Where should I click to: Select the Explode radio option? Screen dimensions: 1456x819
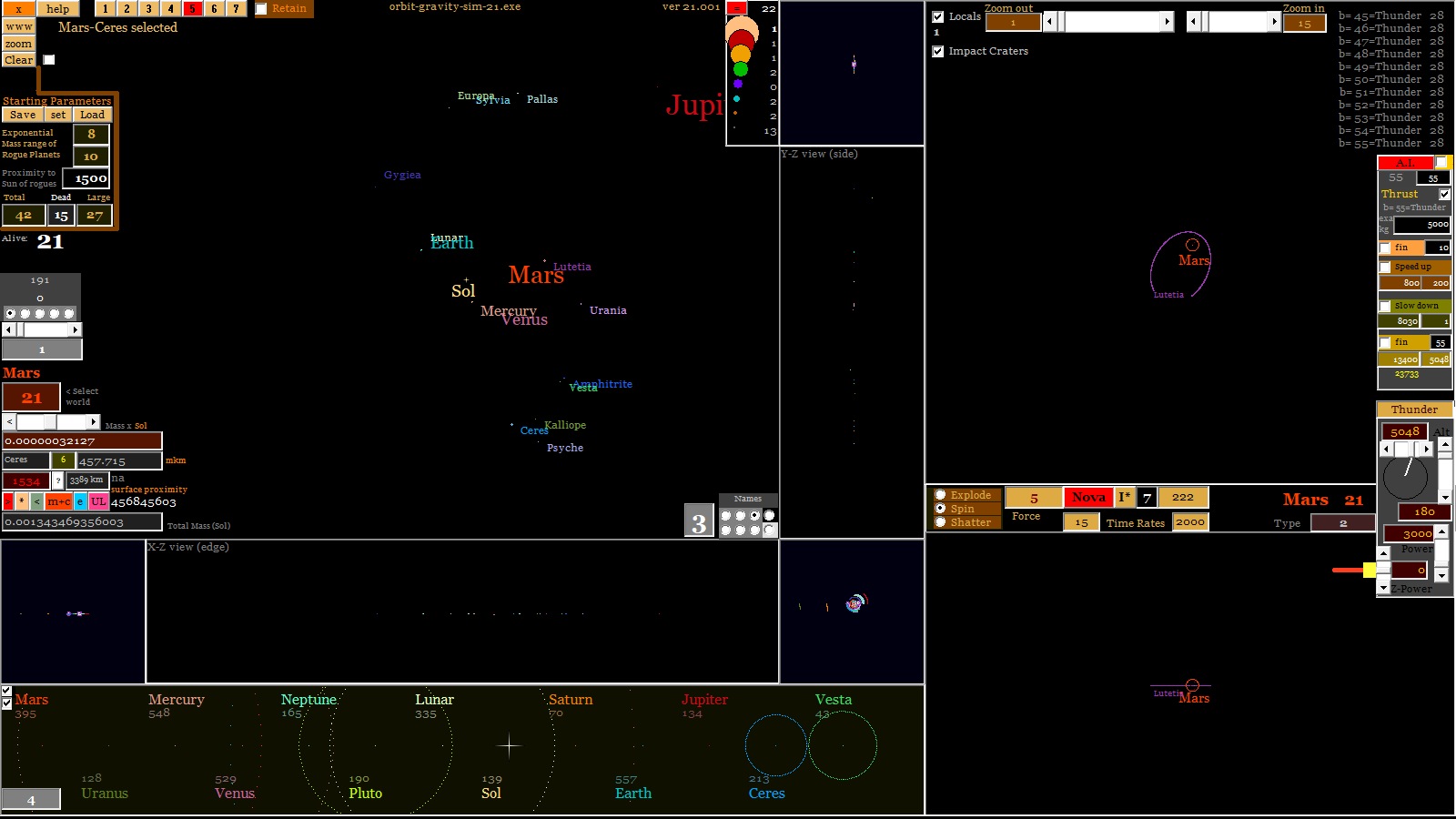940,495
